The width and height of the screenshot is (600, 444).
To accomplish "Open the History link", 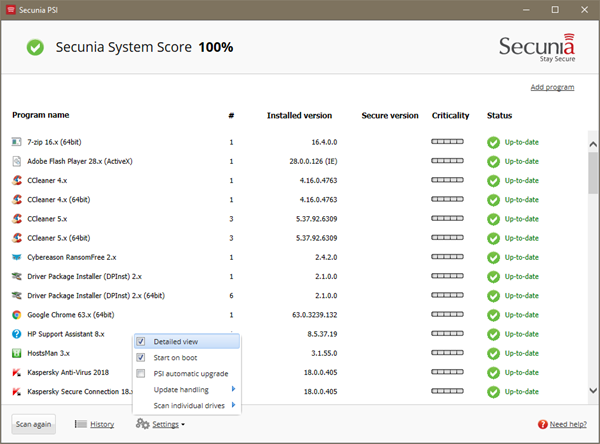I will point(102,424).
